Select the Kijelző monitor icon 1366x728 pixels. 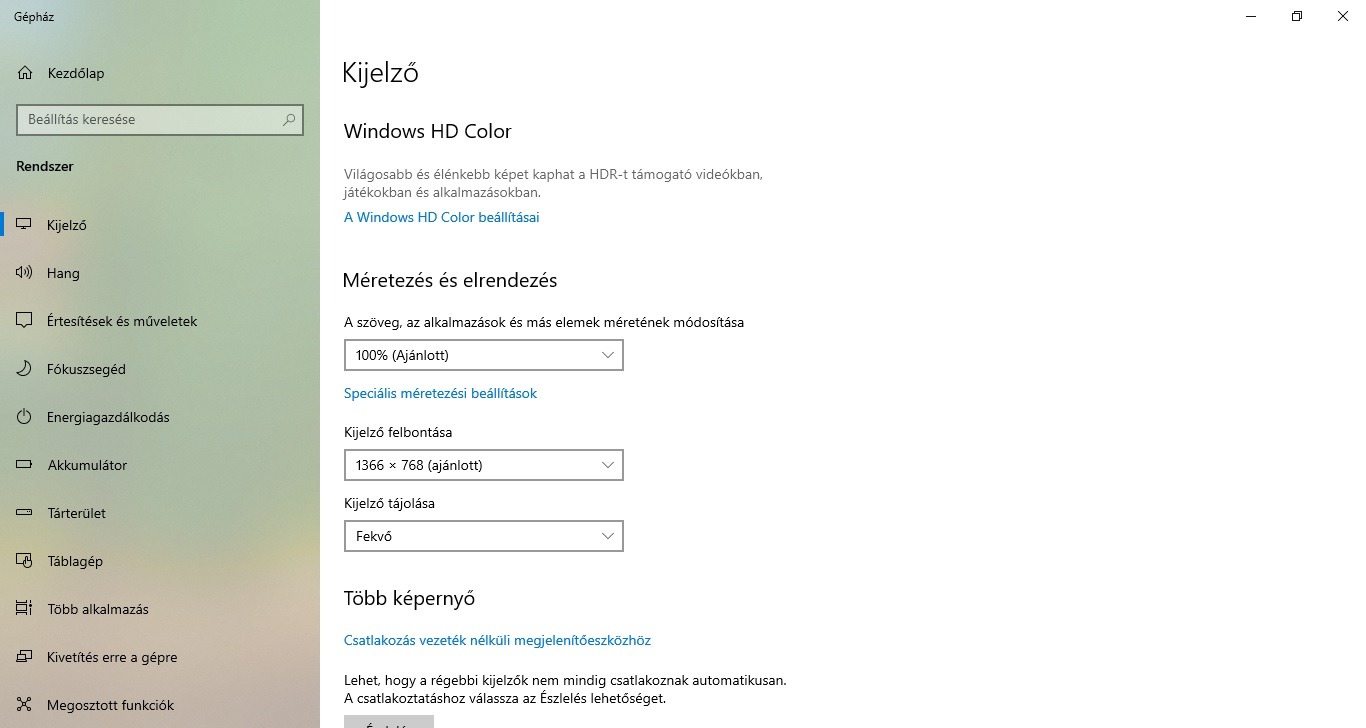pos(25,225)
